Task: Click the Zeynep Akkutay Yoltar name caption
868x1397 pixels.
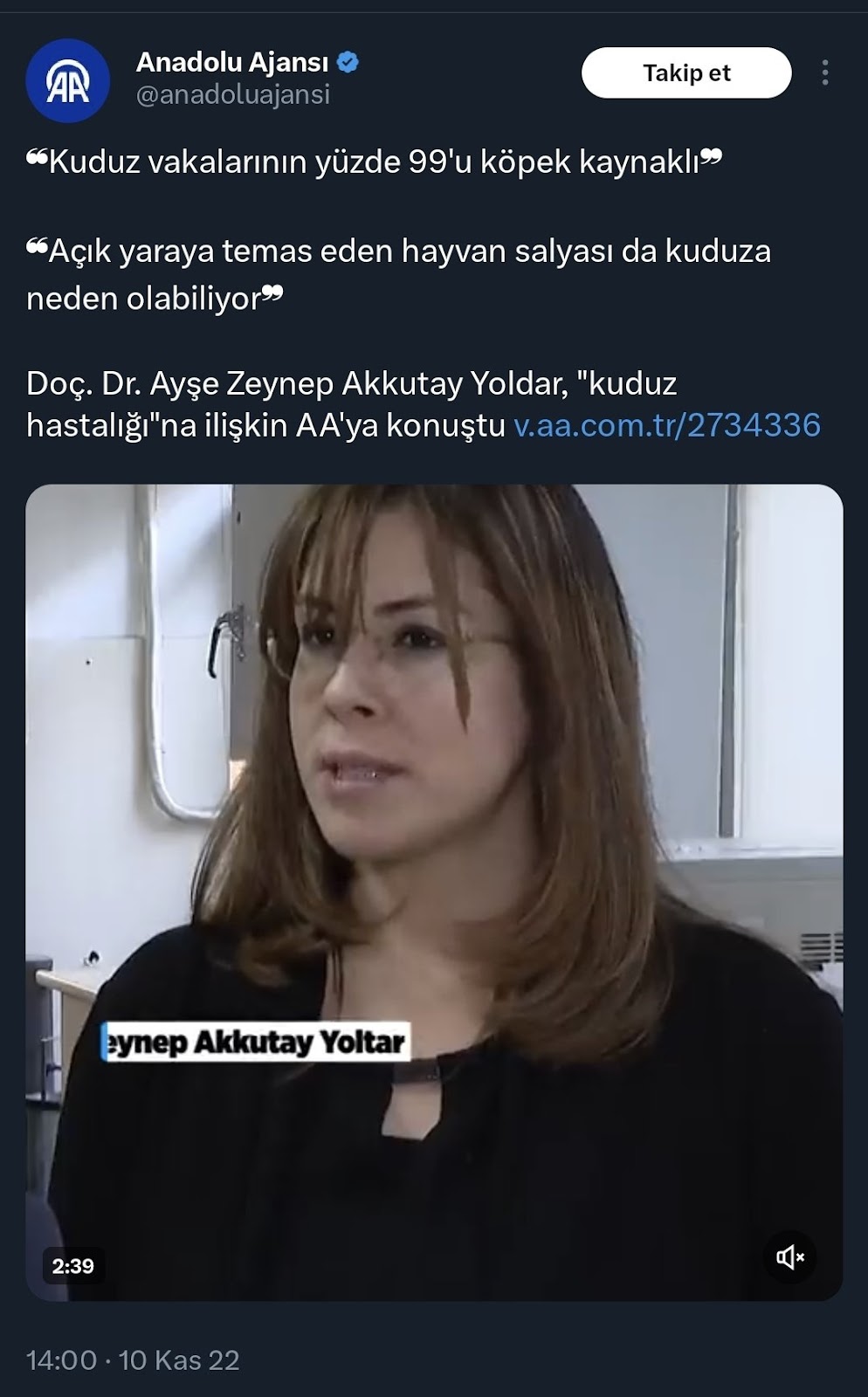Action: click(254, 1042)
